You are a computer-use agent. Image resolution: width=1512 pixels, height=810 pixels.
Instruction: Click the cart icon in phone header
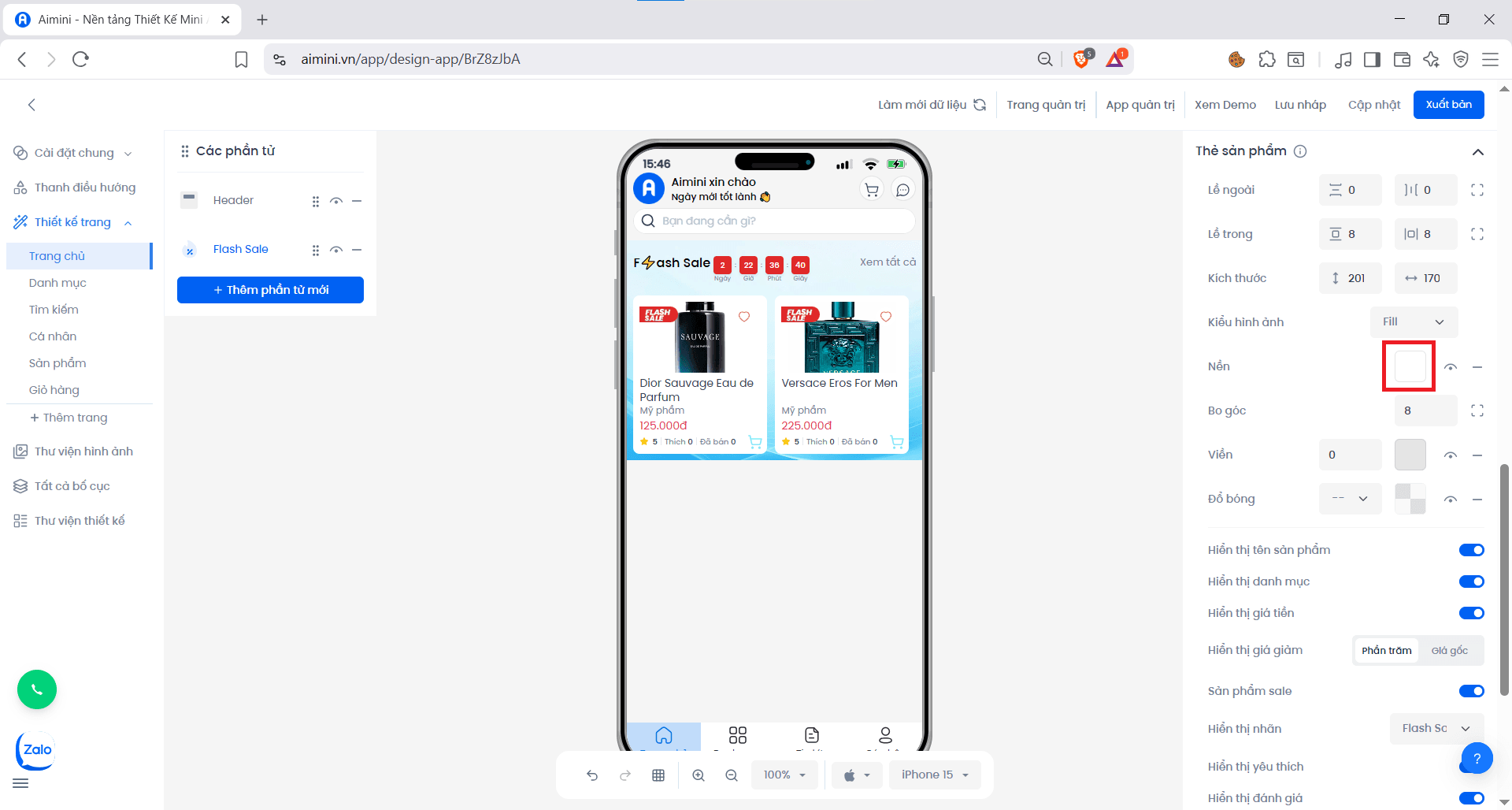[872, 190]
